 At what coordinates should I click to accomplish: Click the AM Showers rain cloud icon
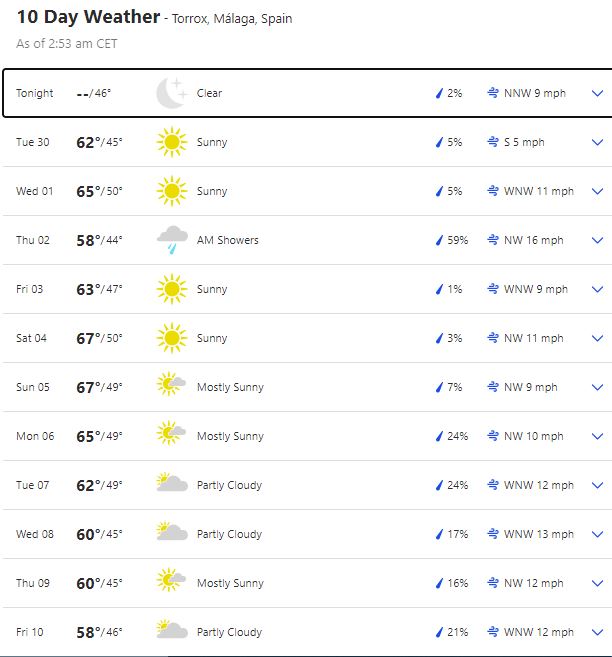172,240
